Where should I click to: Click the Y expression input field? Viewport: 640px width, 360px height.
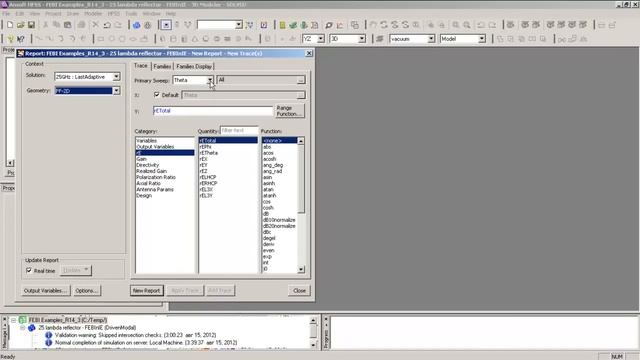[x=213, y=111]
